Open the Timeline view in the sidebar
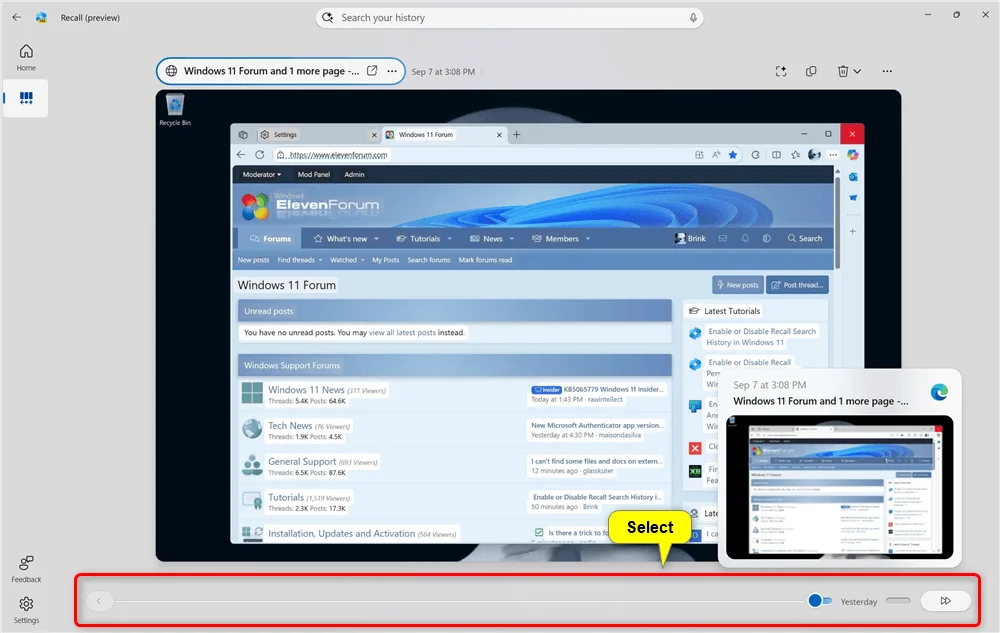1000x633 pixels. [x=26, y=98]
